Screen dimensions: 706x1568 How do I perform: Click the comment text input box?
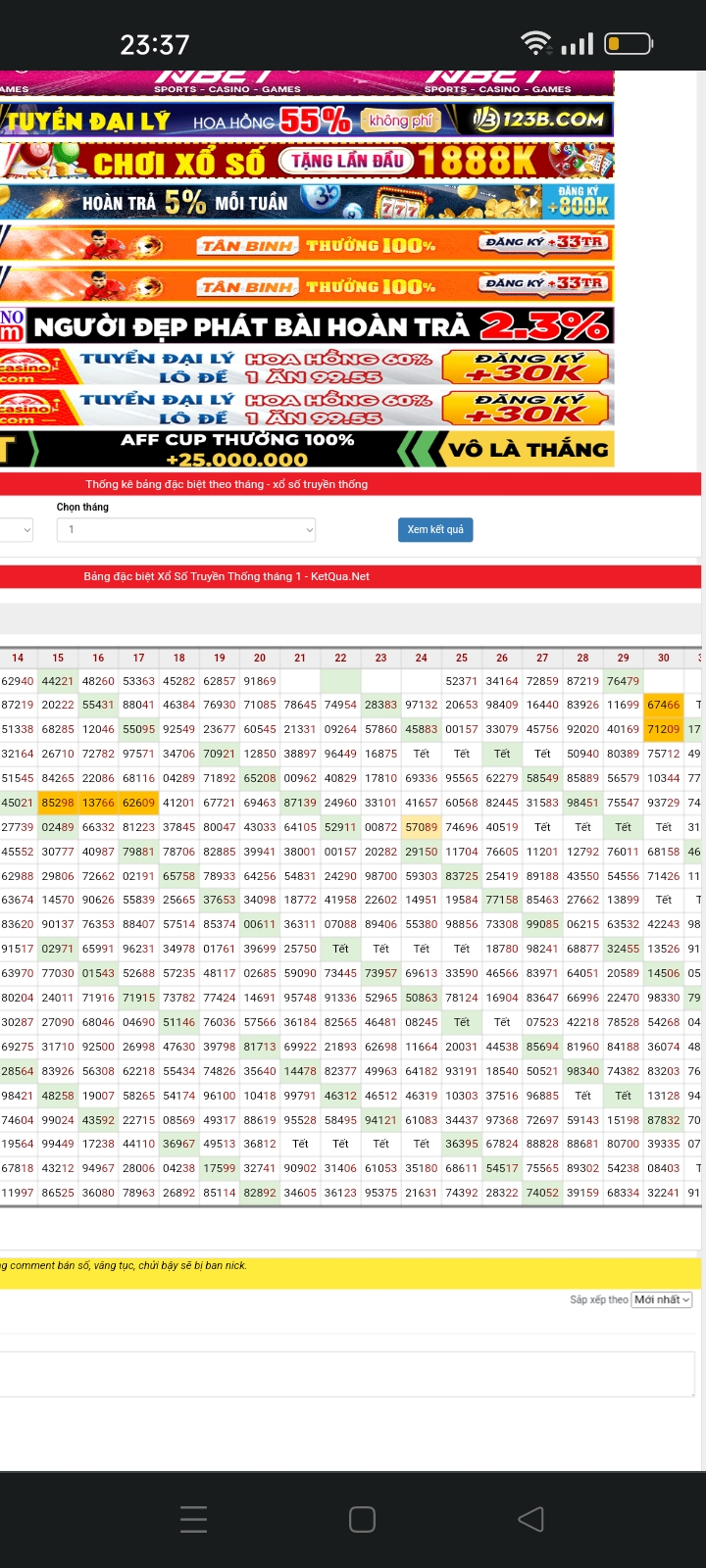click(347, 1361)
